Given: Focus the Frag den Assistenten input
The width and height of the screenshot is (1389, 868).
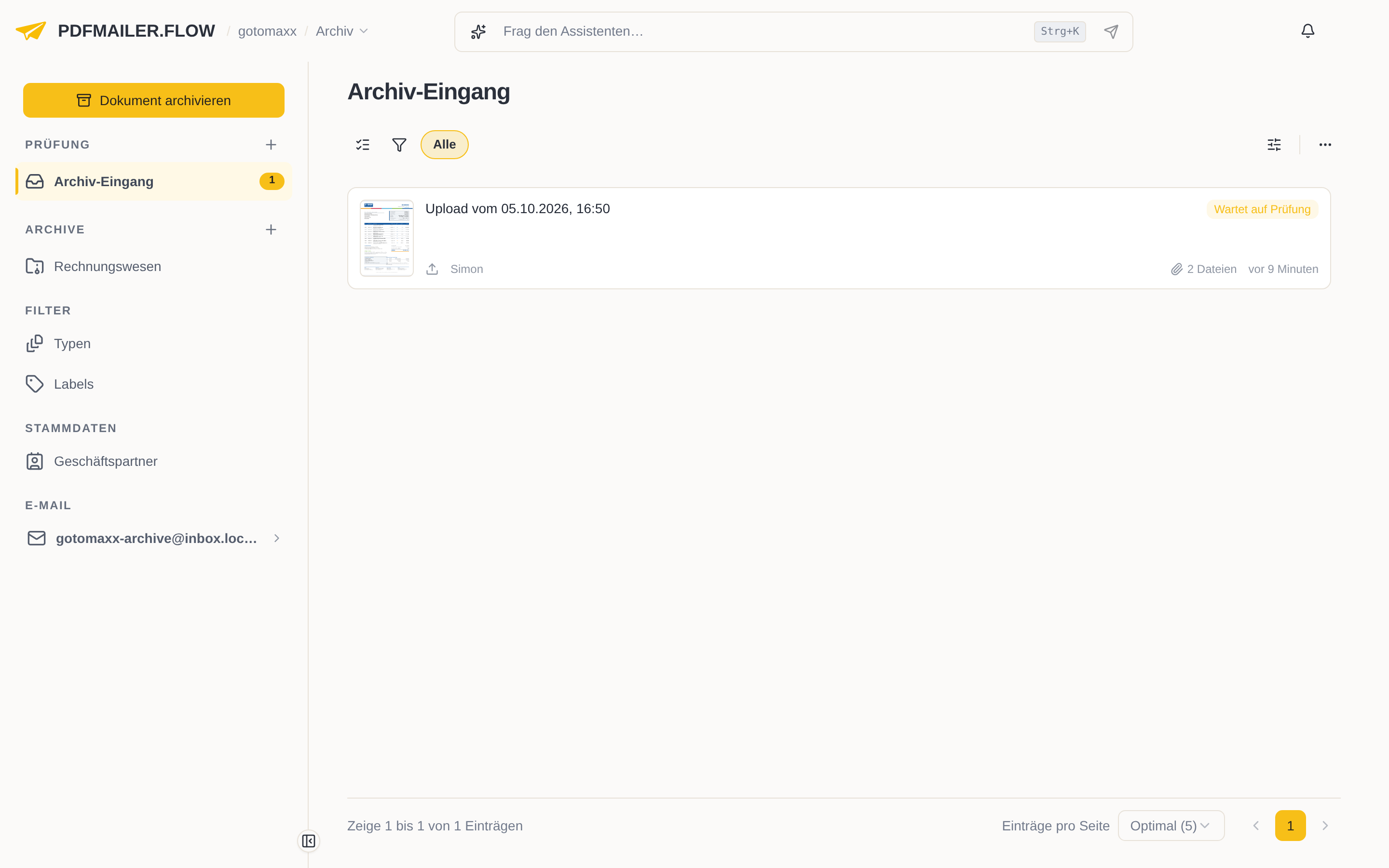Looking at the screenshot, I should (763, 31).
